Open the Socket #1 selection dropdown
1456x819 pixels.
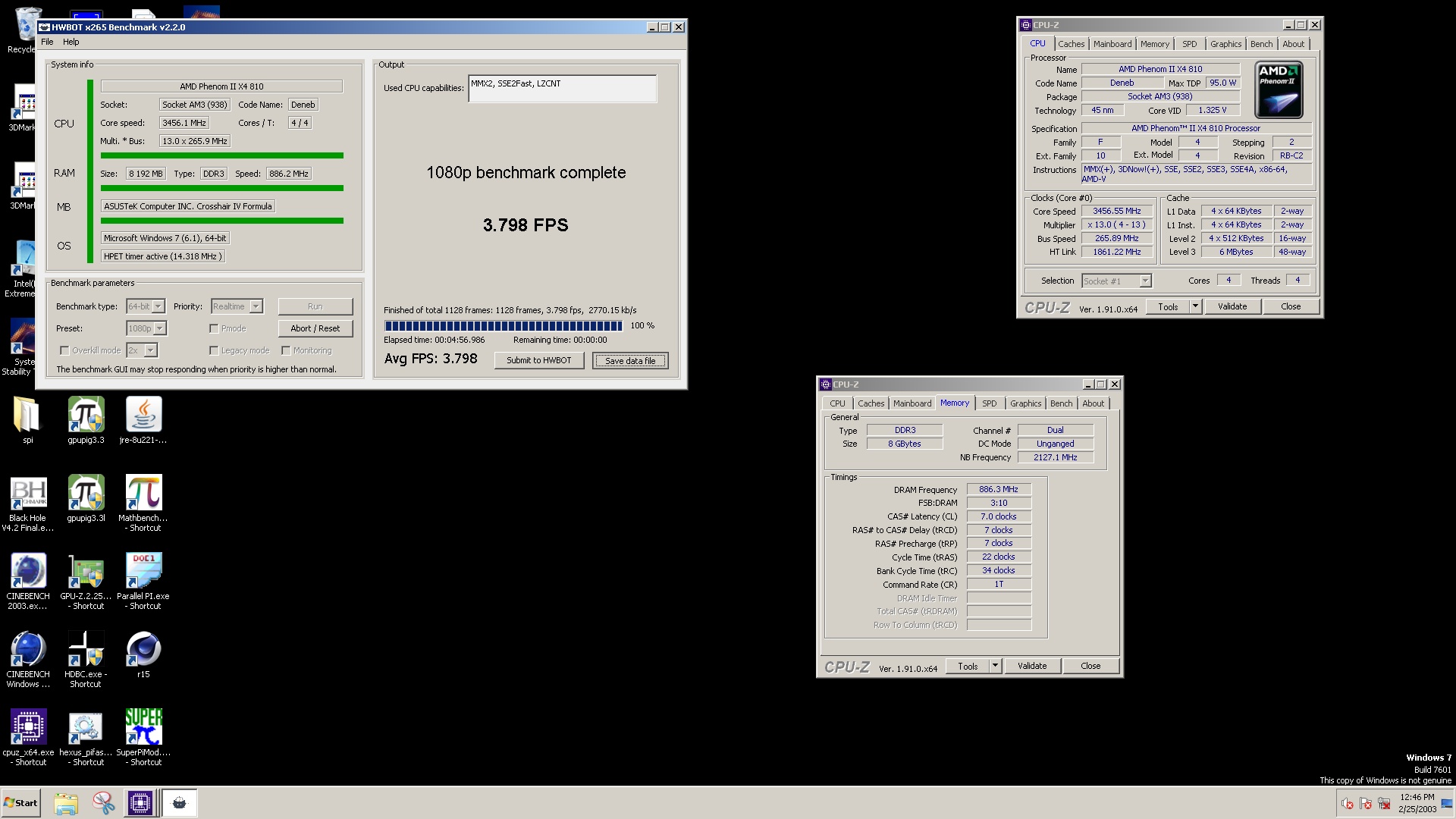[x=1116, y=281]
